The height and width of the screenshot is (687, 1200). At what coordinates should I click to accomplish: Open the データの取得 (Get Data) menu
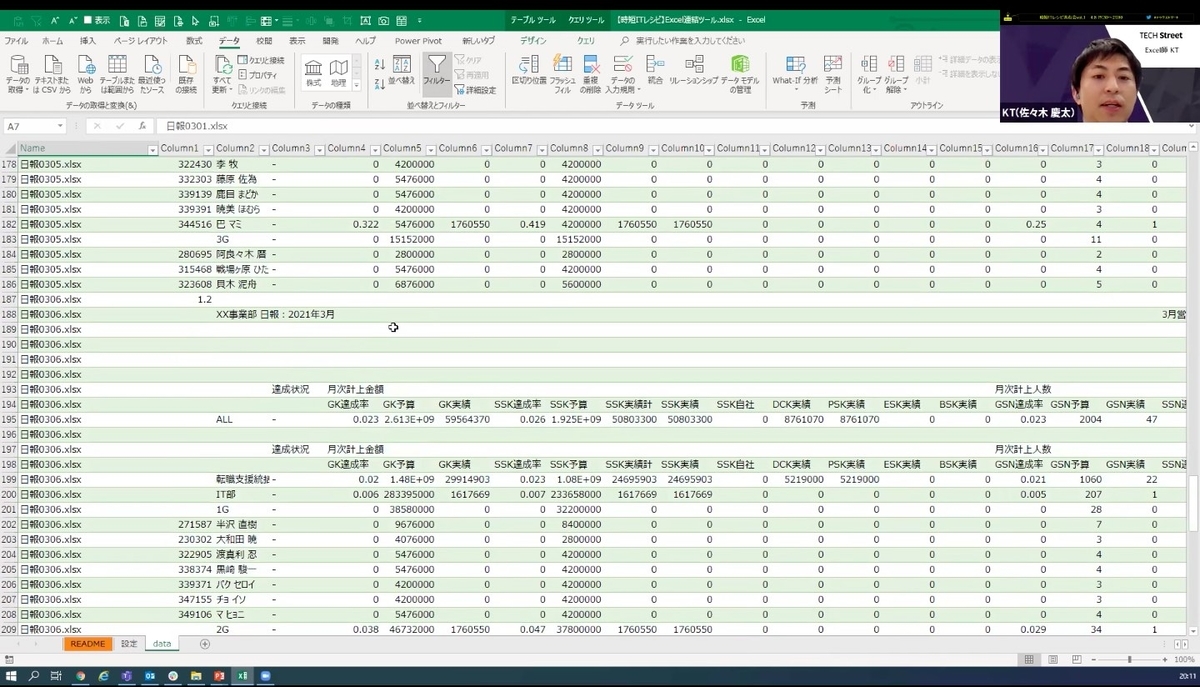pyautogui.click(x=18, y=75)
